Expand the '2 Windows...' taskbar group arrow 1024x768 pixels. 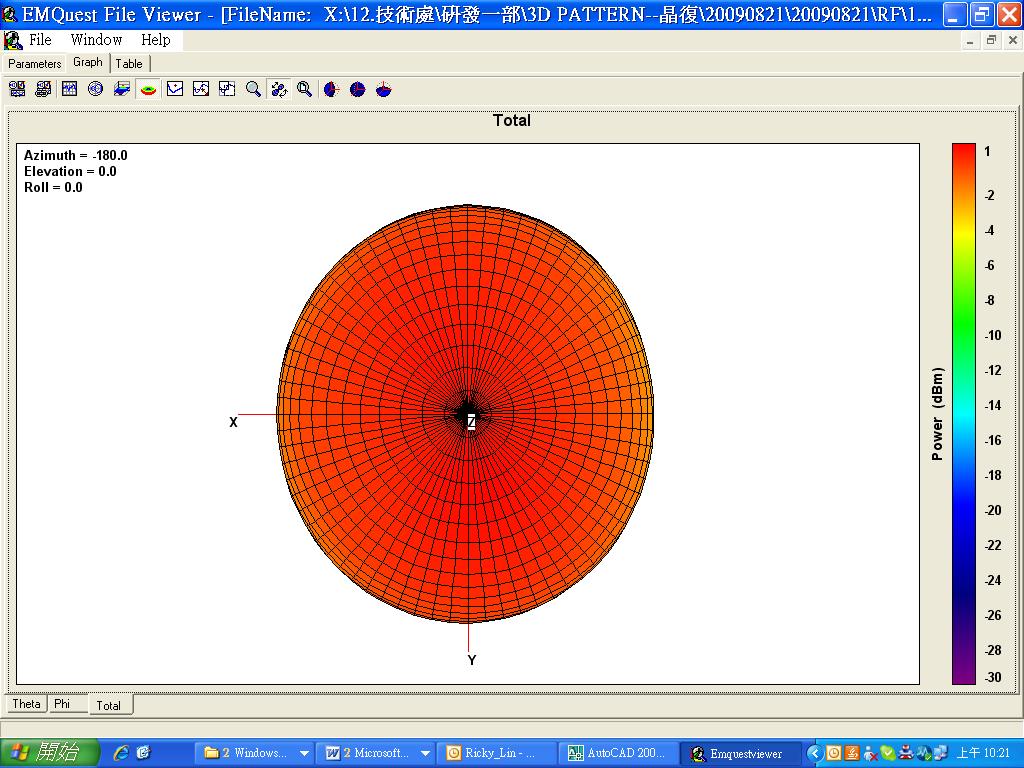[304, 753]
